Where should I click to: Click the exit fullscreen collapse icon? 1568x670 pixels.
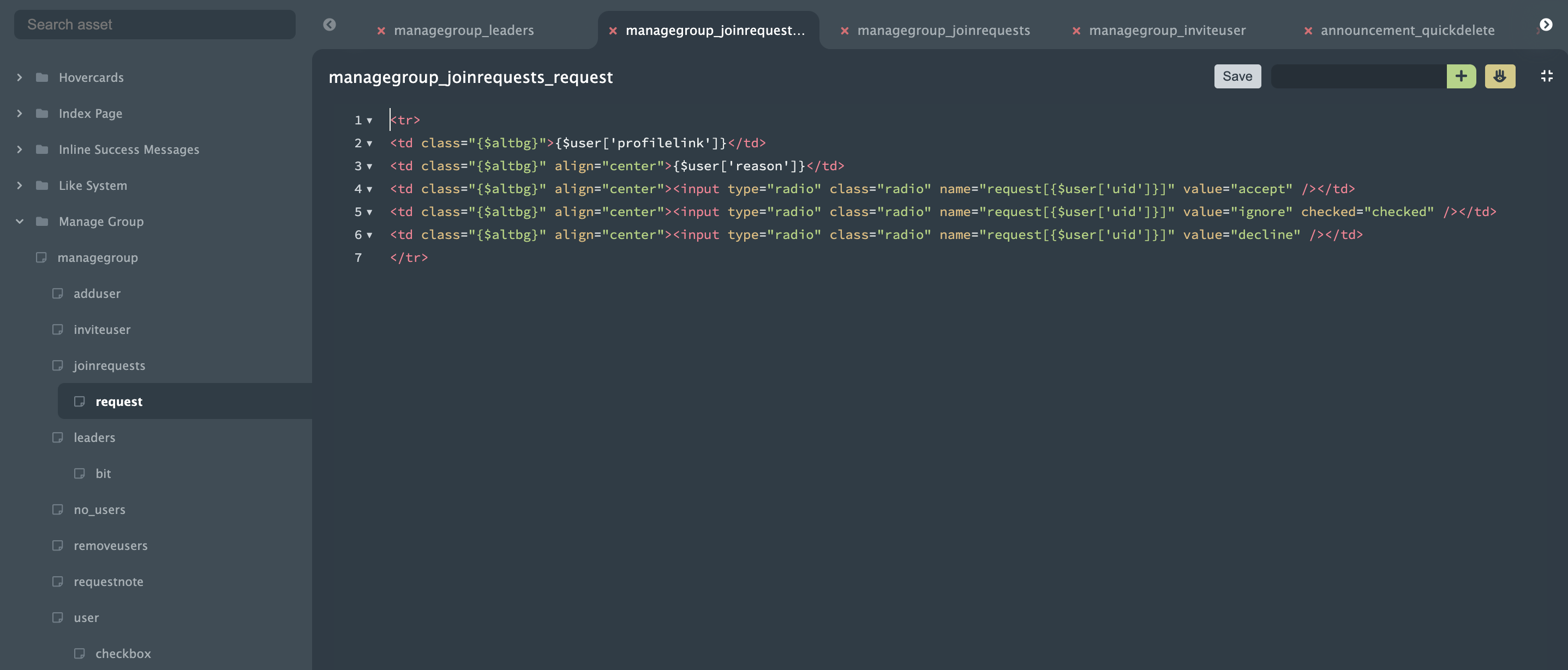click(1546, 76)
